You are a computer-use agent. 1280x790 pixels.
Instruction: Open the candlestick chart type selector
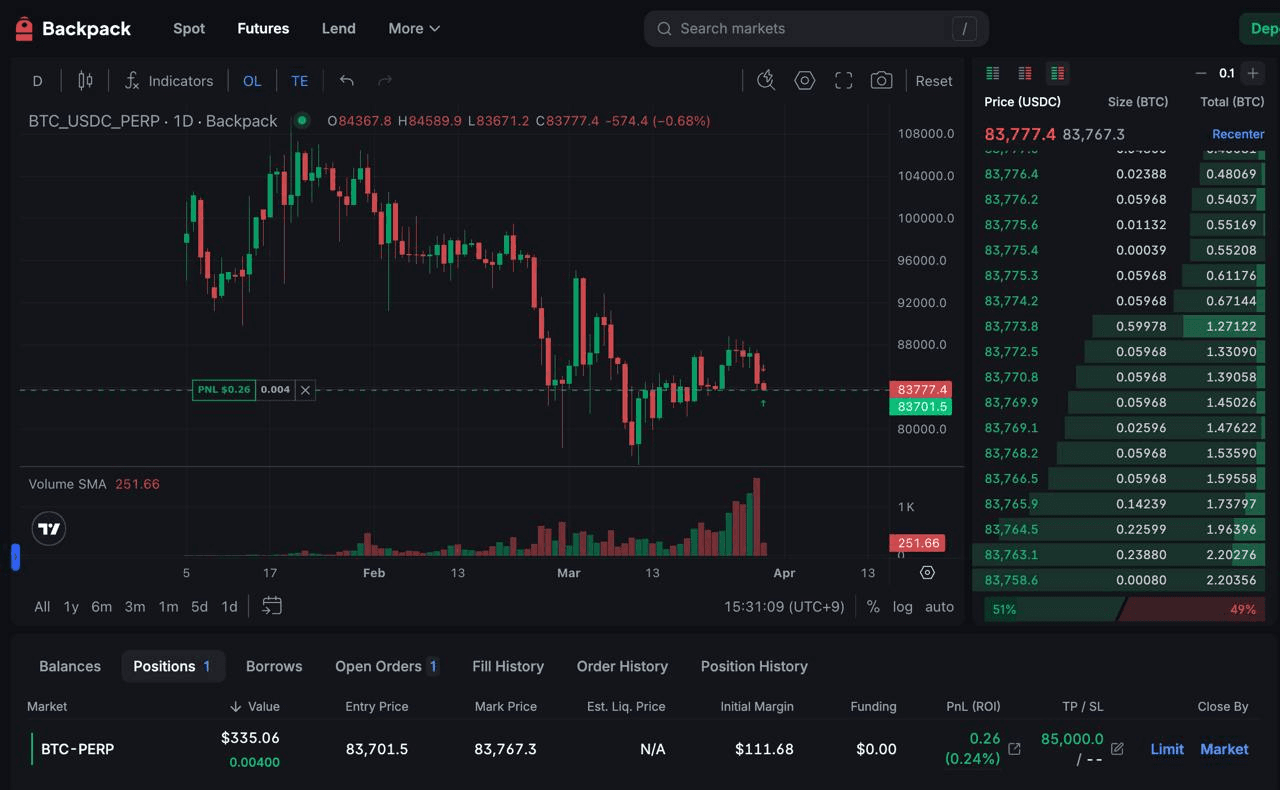(x=85, y=81)
